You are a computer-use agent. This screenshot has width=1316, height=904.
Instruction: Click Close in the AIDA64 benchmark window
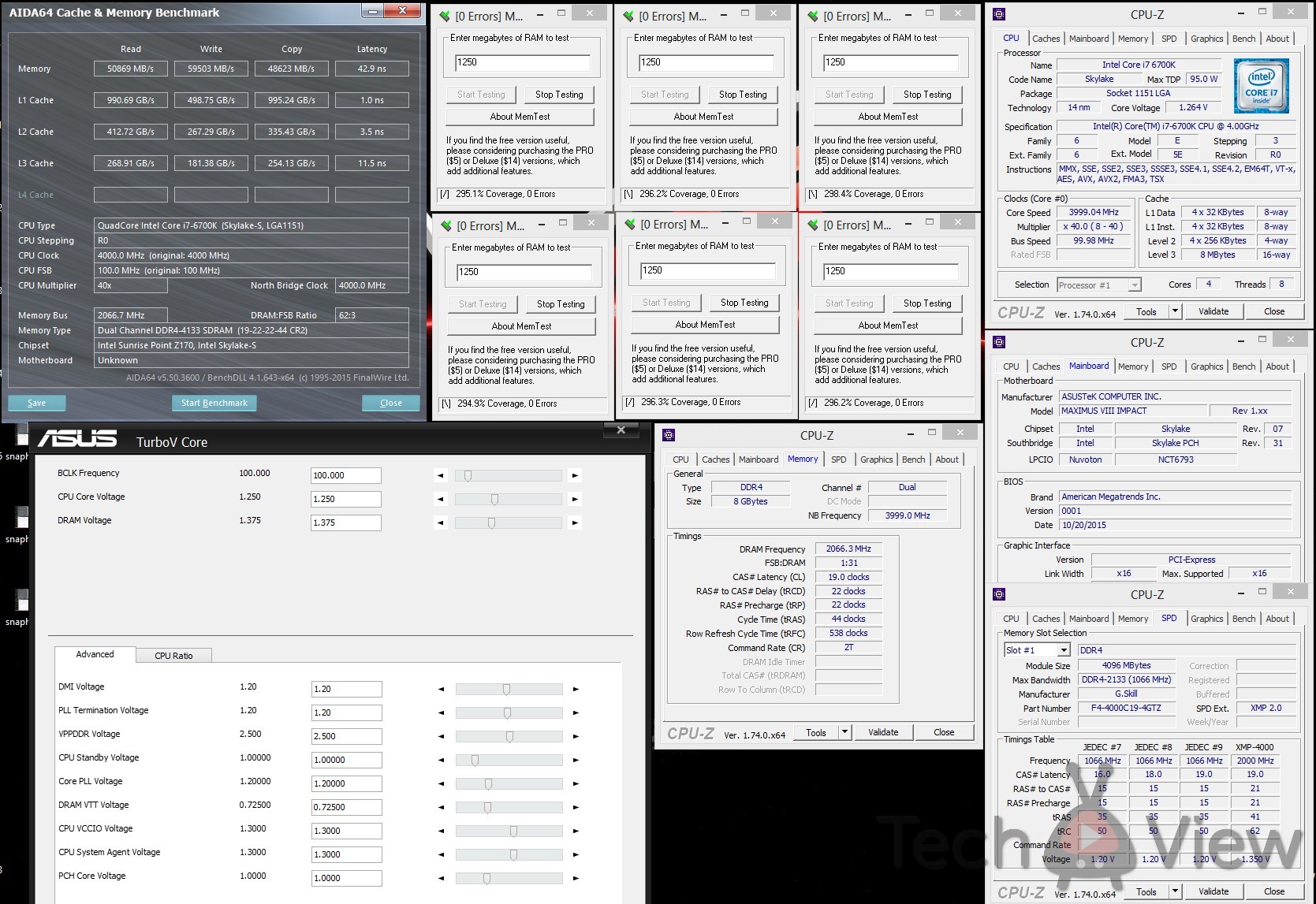click(391, 403)
